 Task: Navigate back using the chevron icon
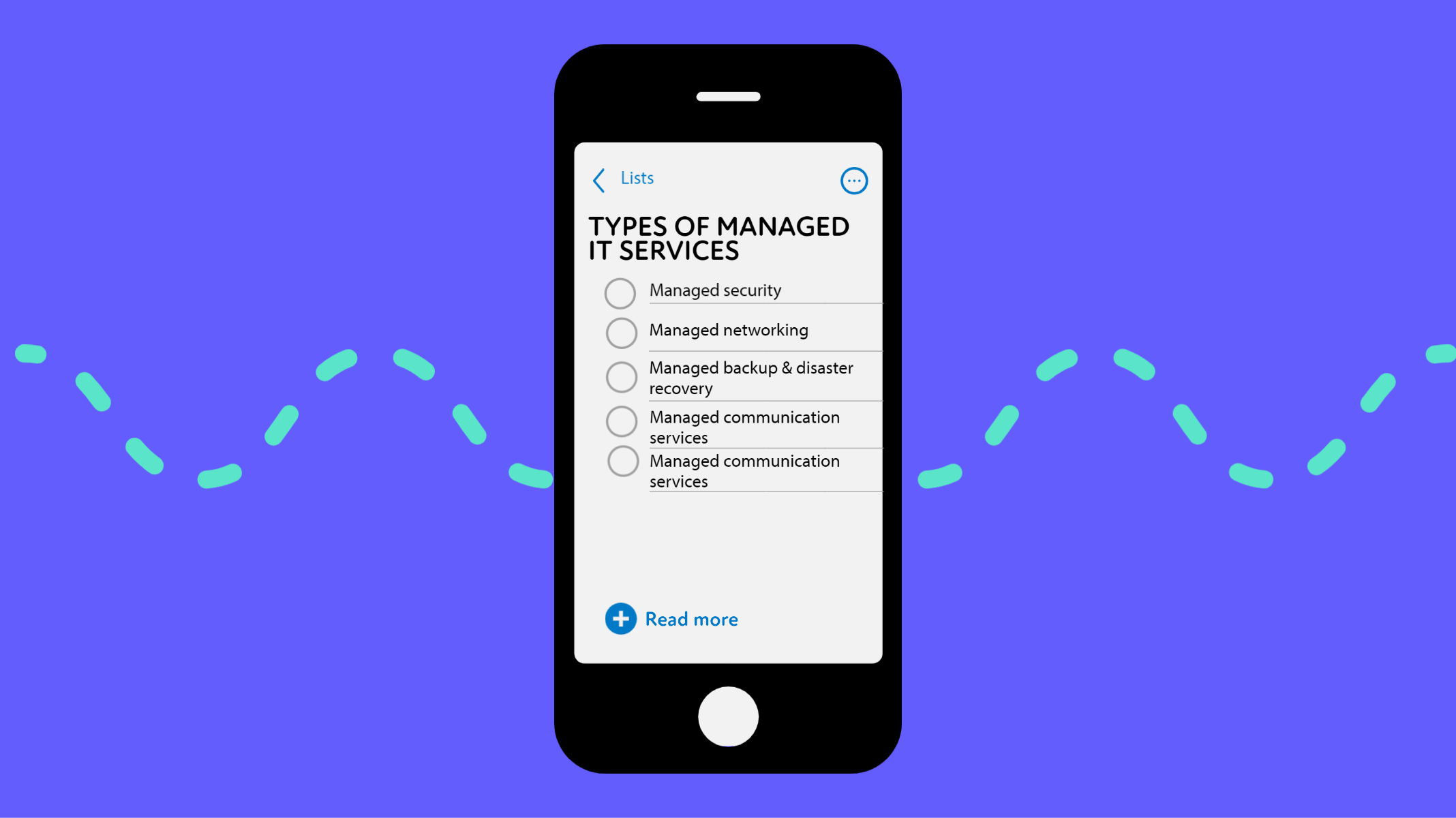598,180
